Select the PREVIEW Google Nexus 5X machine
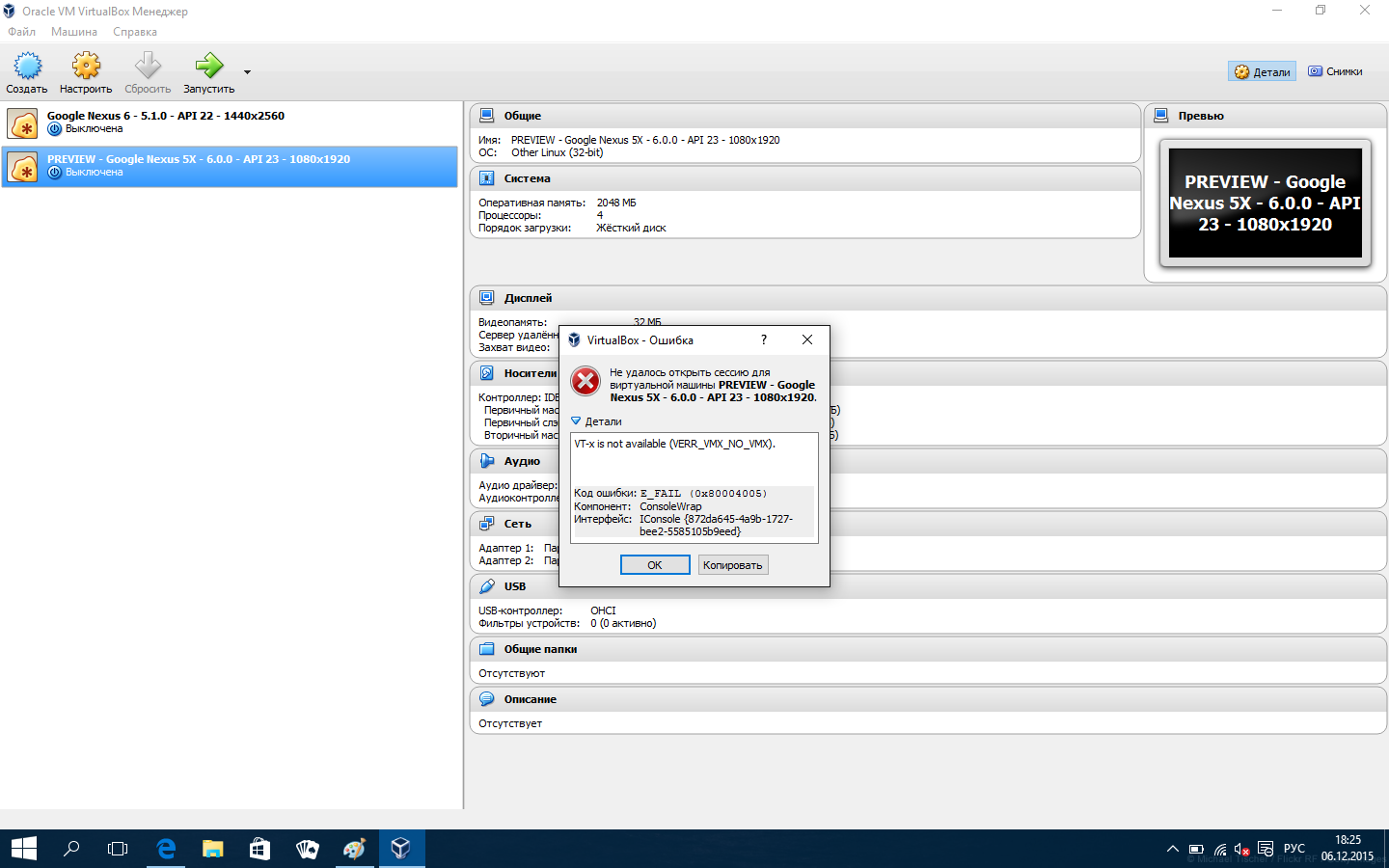This screenshot has width=1389, height=868. 230,166
